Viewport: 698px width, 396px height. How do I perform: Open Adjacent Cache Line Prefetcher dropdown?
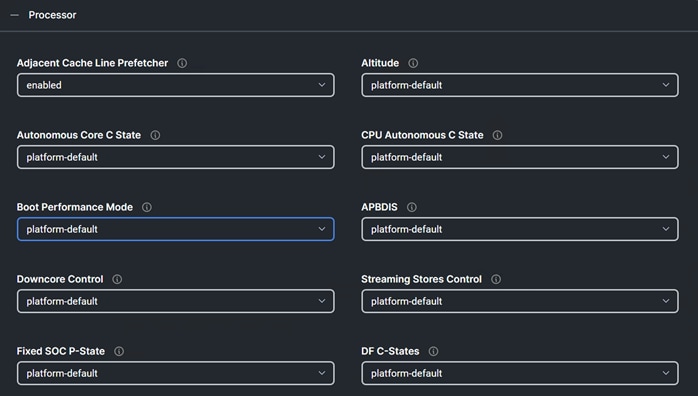(x=175, y=85)
